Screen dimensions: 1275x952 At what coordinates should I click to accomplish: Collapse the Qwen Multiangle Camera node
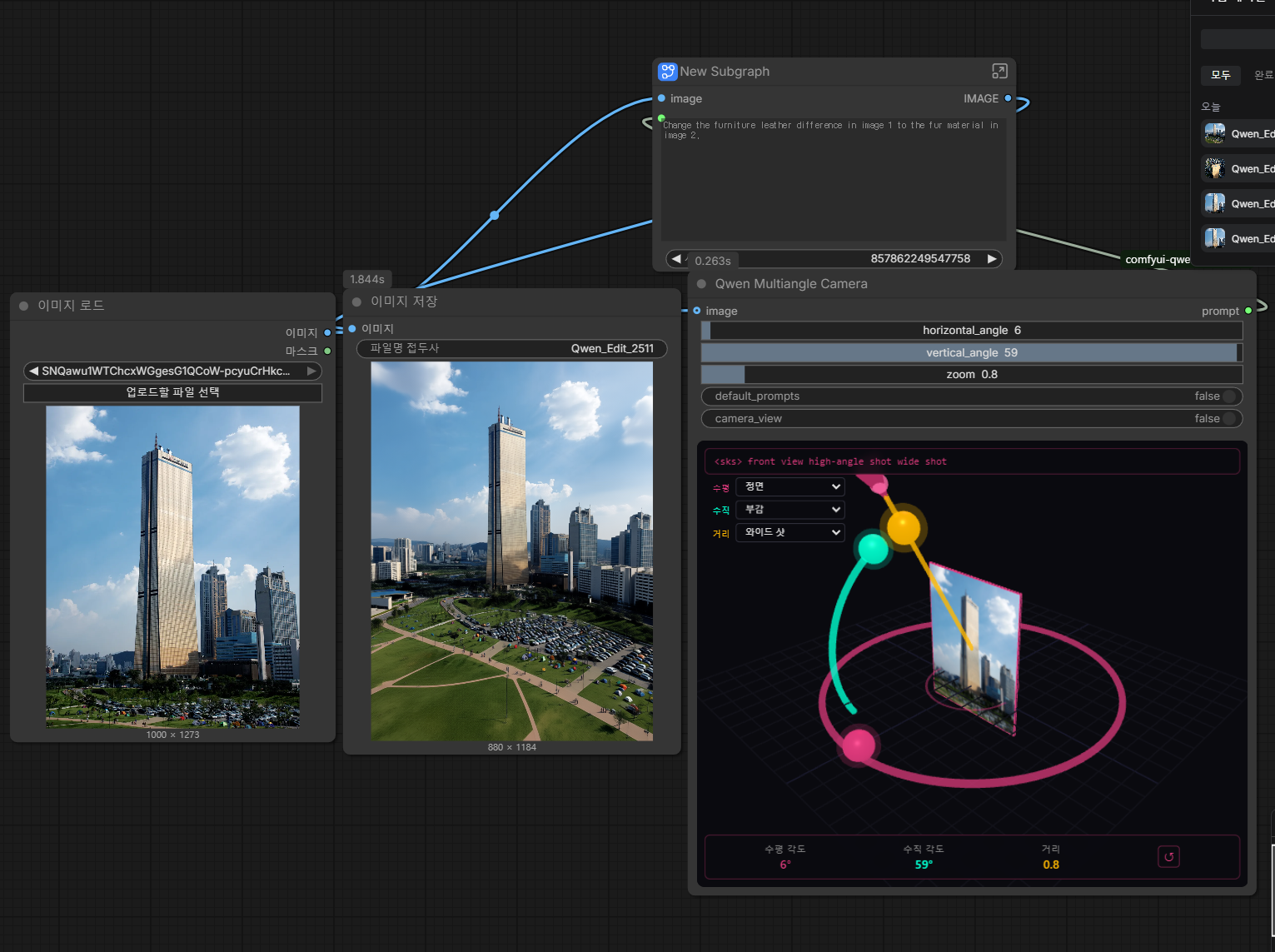[x=701, y=284]
